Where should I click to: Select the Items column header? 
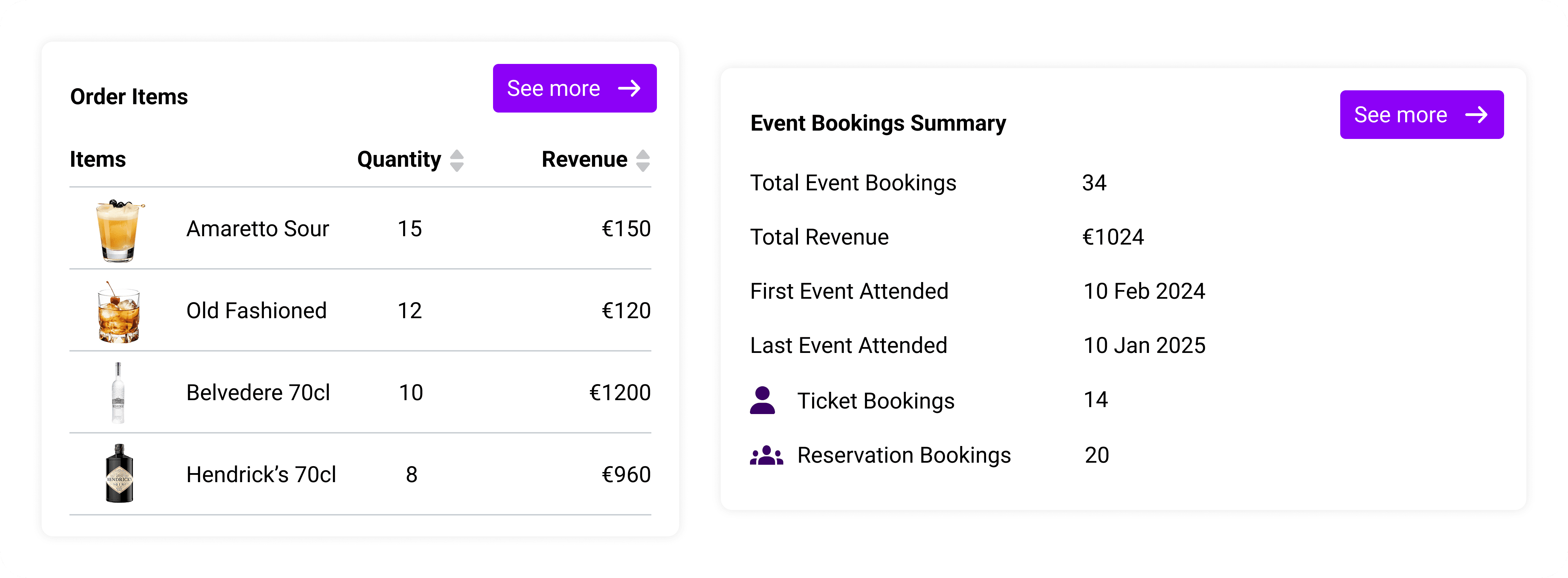[x=98, y=159]
